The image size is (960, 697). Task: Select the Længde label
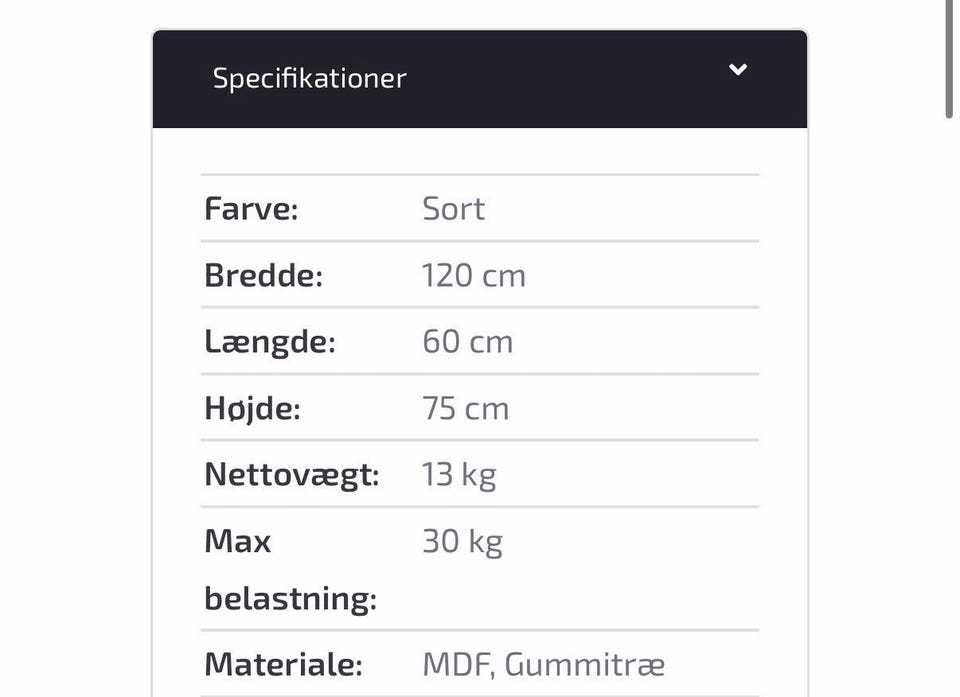coord(269,342)
